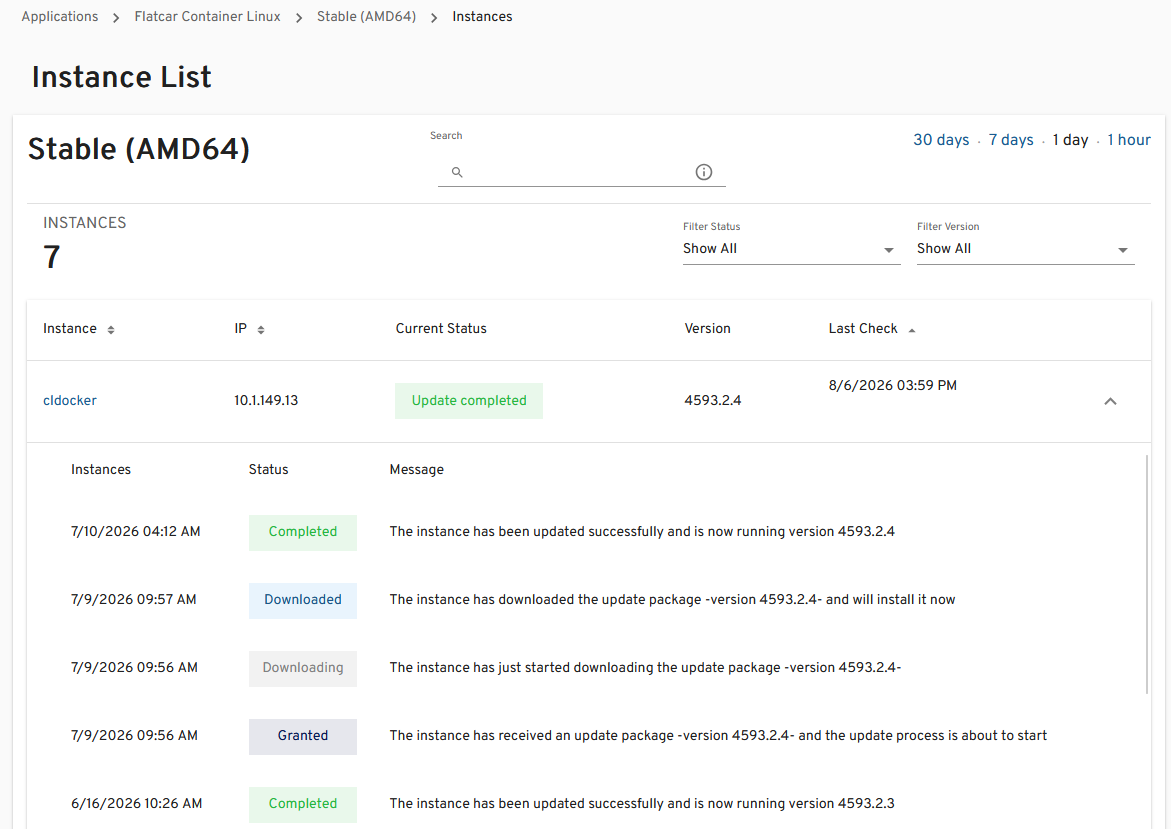Click the history panel scrollbar
This screenshot has width=1171, height=829.
point(1146,575)
